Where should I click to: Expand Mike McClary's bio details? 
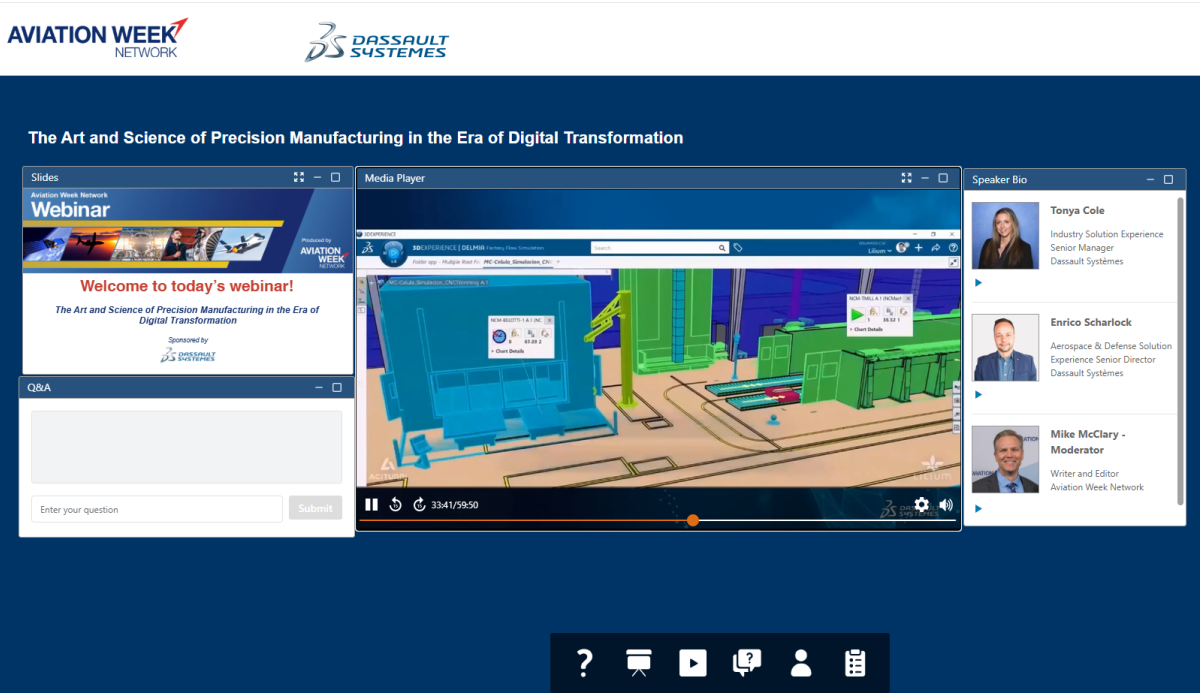[x=978, y=508]
